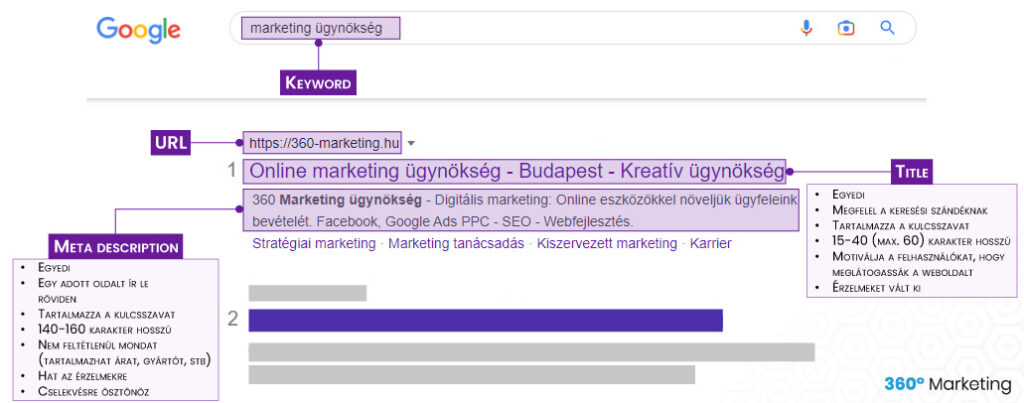1024x403 pixels.
Task: Focus the search box with 'marketing ügynökség'
Action: click(x=573, y=28)
